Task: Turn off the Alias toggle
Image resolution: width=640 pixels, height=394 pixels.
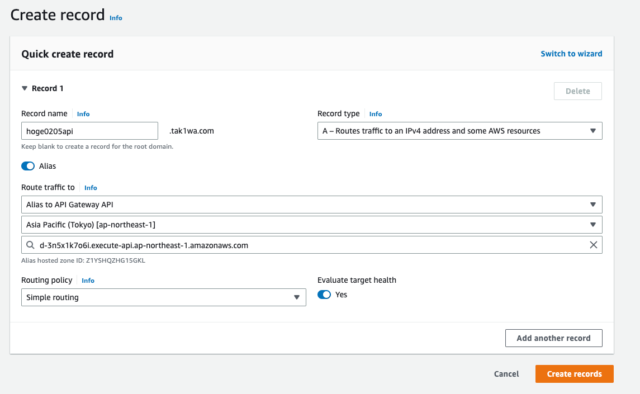Action: pyautogui.click(x=28, y=166)
